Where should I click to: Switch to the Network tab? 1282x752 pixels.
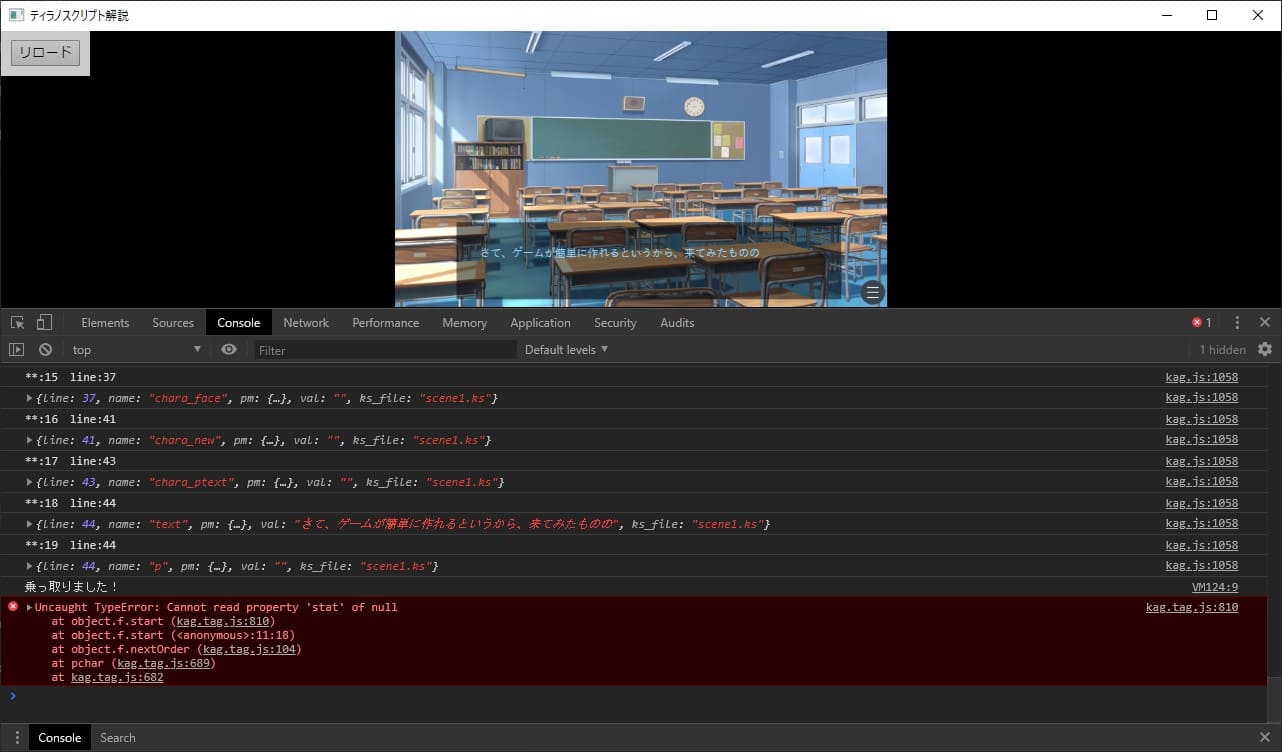pos(306,323)
